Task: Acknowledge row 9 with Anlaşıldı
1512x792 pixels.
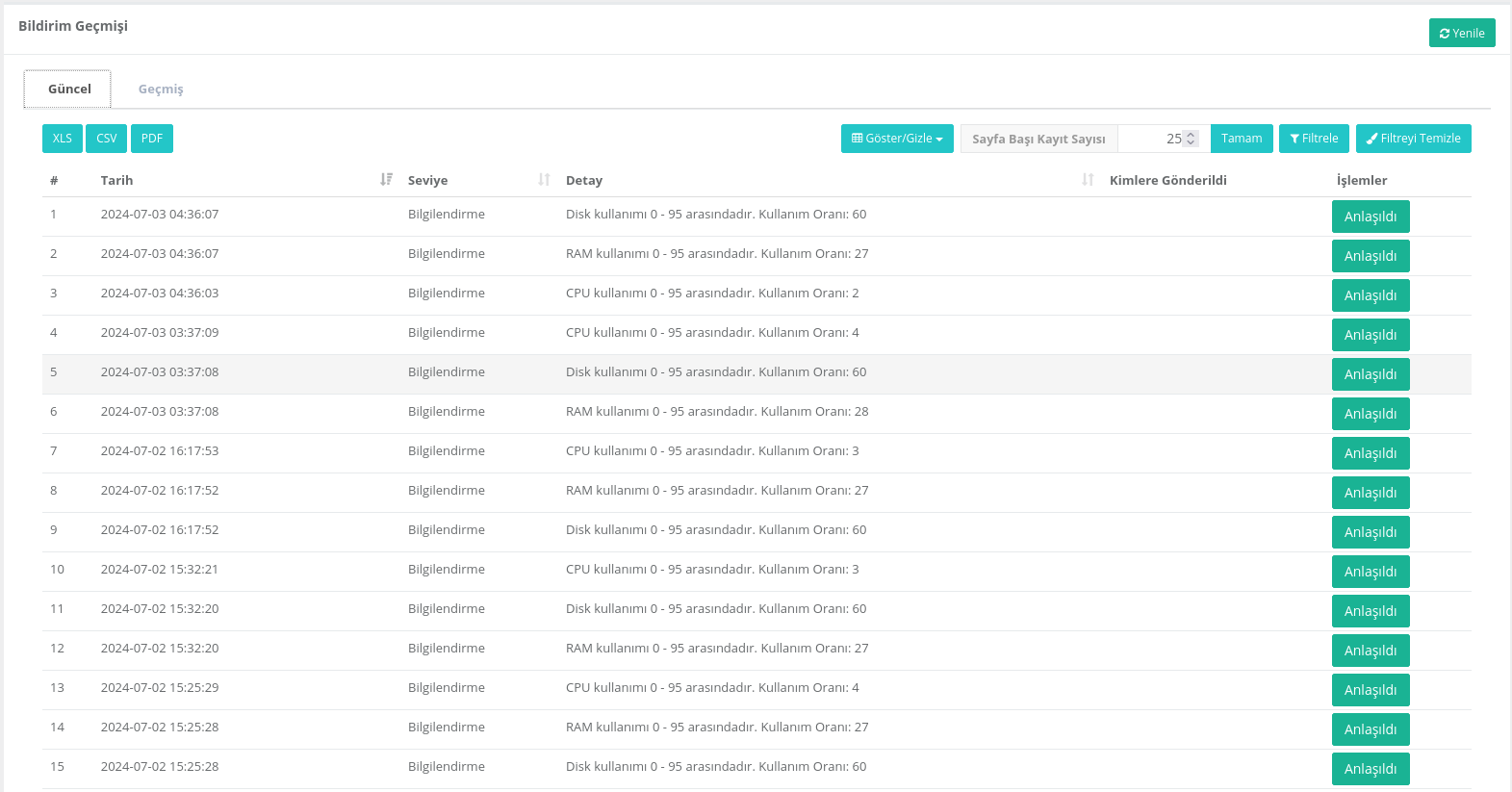Action: tap(1371, 532)
